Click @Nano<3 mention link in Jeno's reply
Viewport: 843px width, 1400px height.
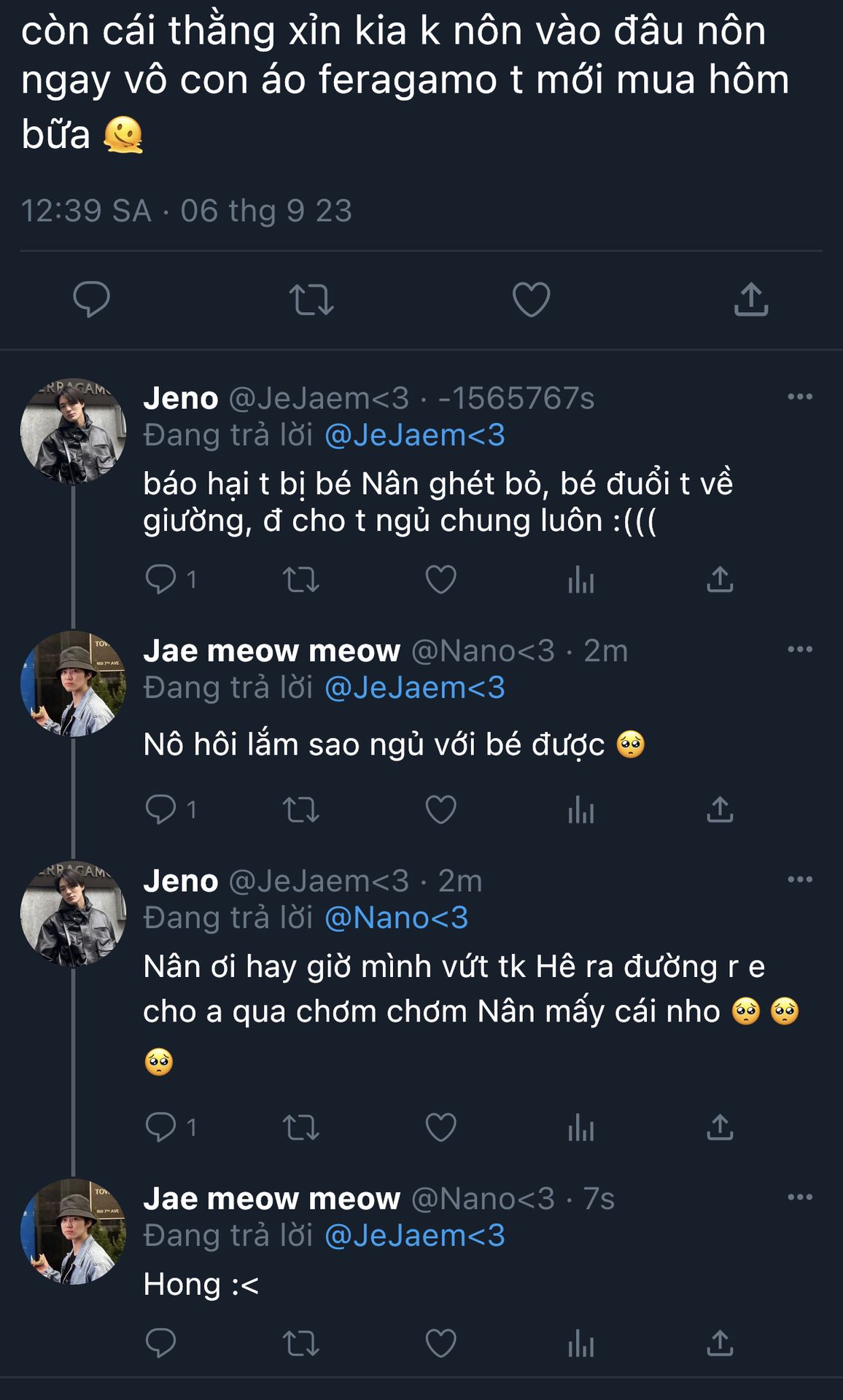396,917
